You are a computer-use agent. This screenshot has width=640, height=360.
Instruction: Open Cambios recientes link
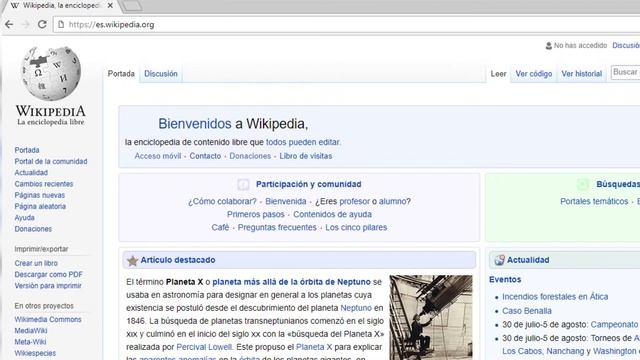pyautogui.click(x=44, y=184)
